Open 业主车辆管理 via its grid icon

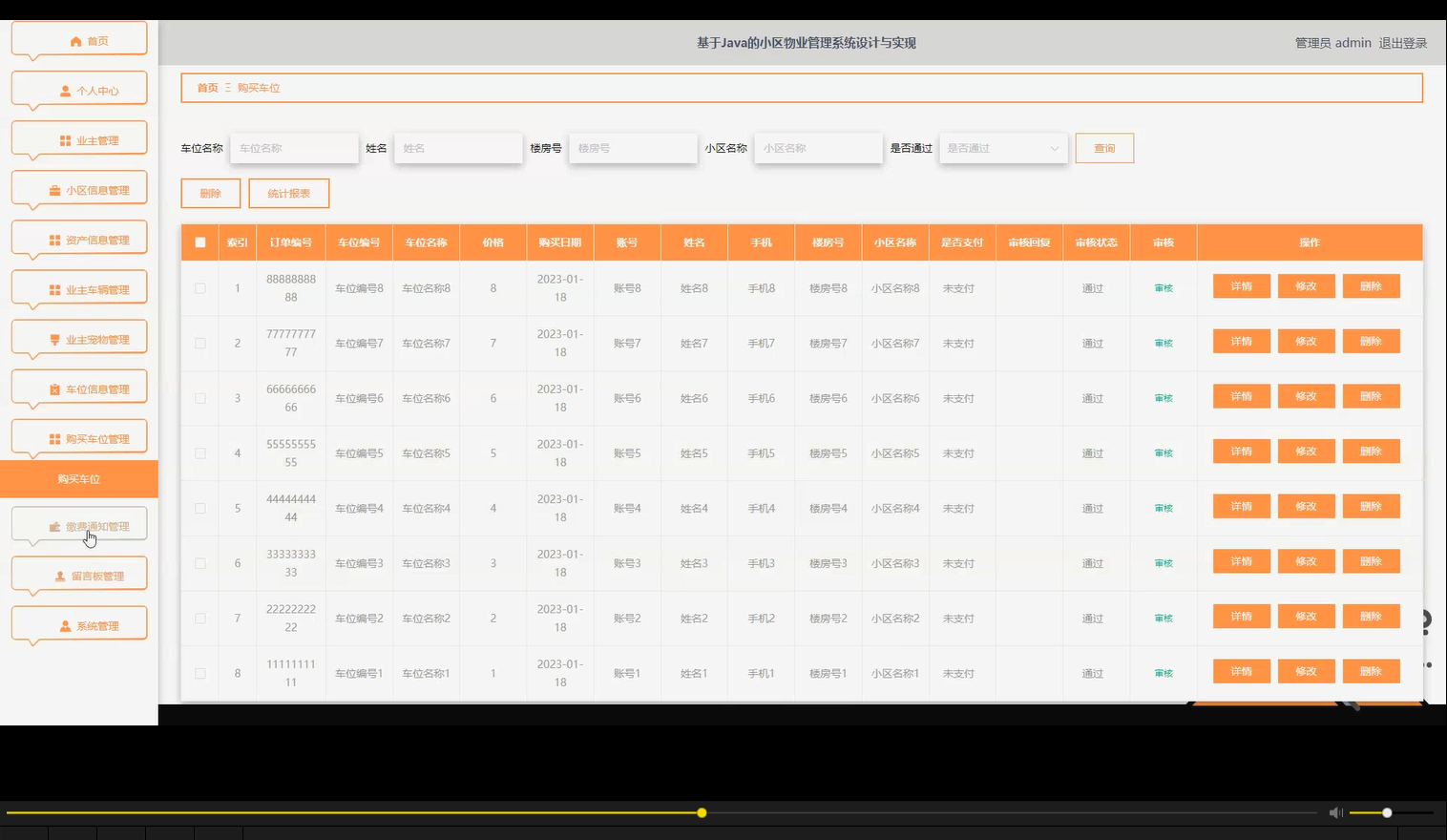55,289
